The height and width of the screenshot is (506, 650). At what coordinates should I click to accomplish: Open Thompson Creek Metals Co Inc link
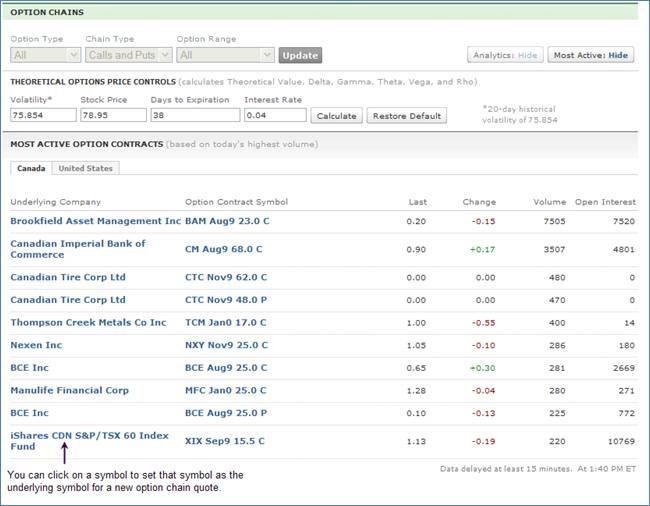pos(88,322)
